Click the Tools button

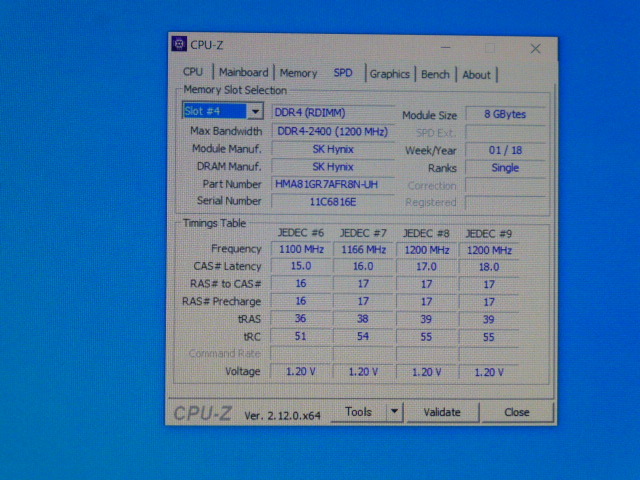(x=358, y=412)
